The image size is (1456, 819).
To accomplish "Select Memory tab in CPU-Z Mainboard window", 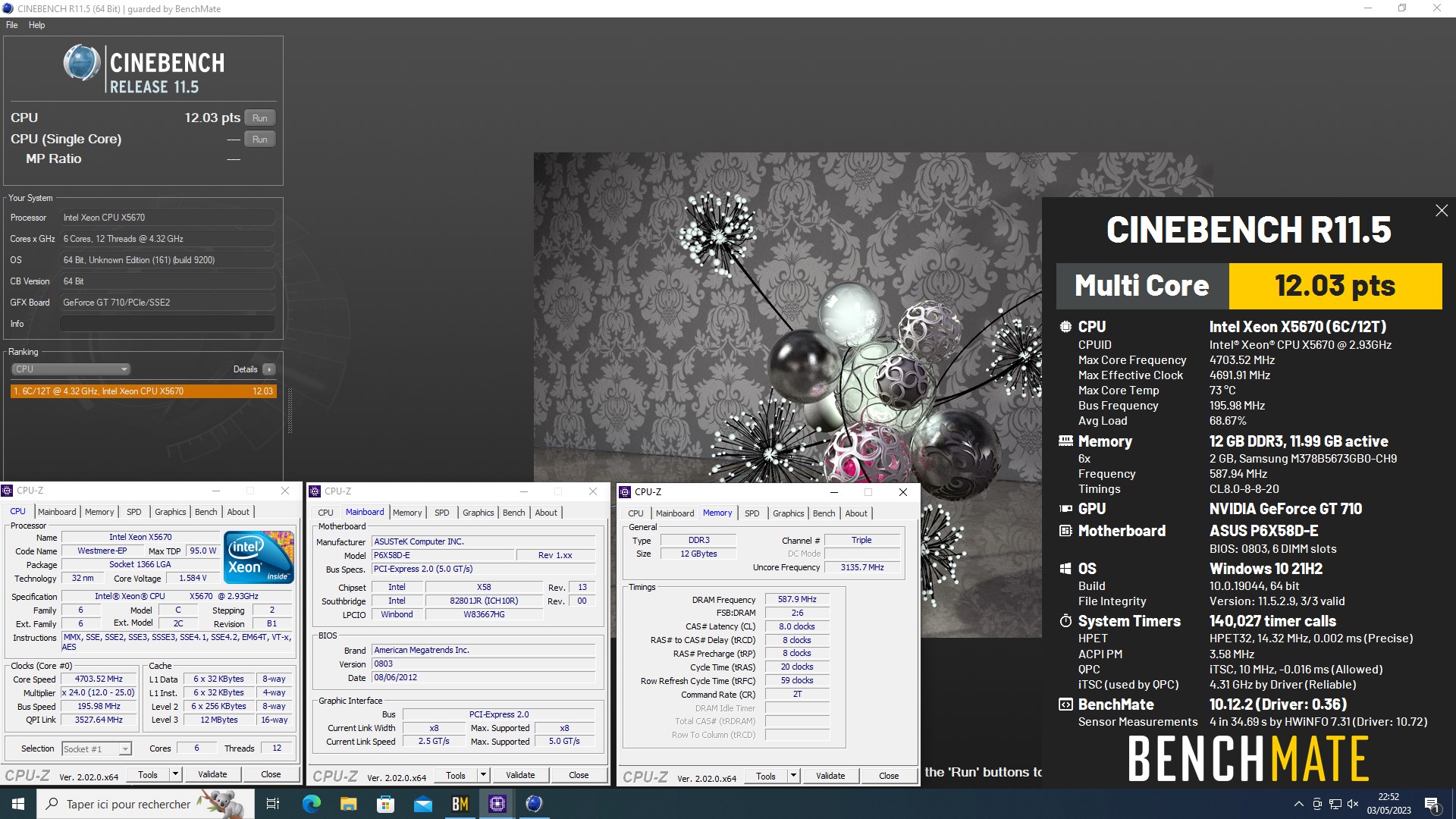I will 407,513.
